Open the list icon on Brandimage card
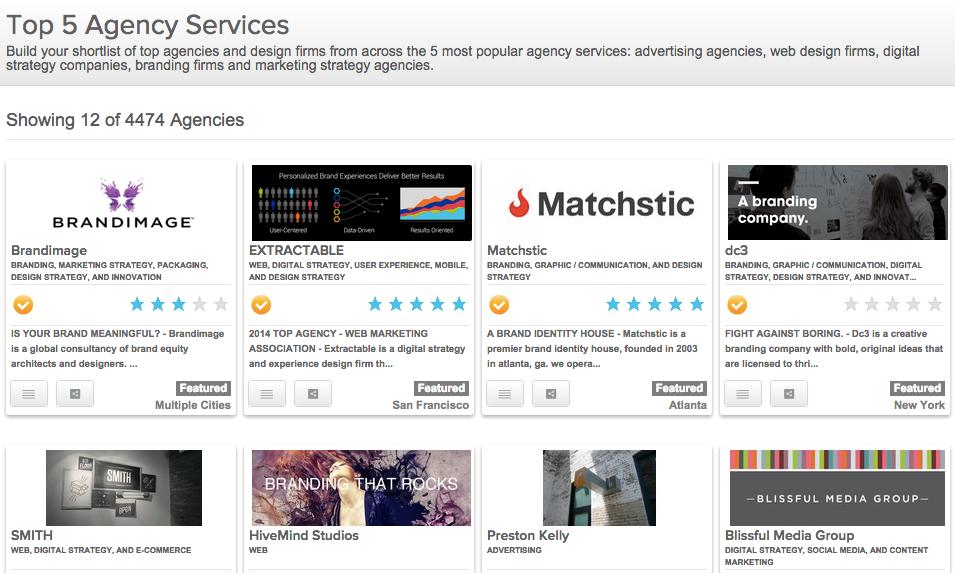Image resolution: width=955 pixels, height=573 pixels. tap(29, 394)
